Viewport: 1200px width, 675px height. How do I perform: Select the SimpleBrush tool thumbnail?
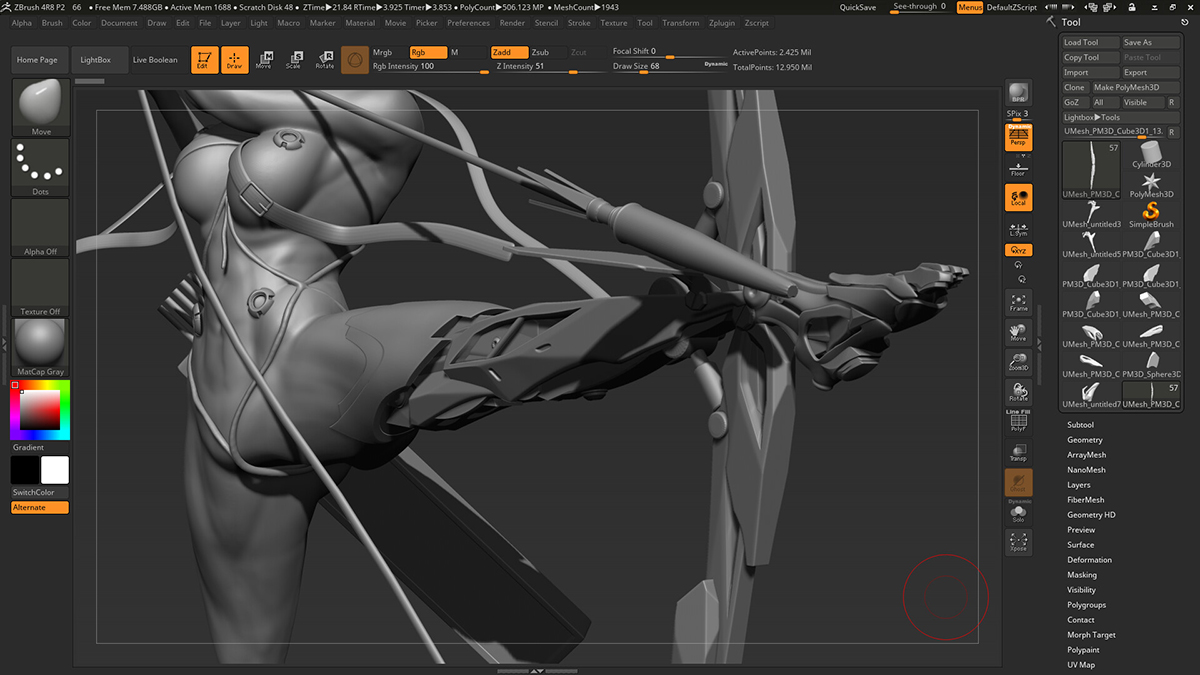1151,214
